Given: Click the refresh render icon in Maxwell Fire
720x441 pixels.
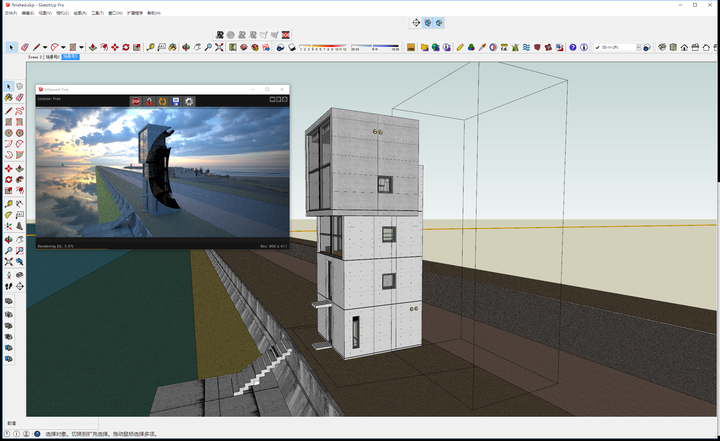Looking at the screenshot, I should click(x=161, y=101).
